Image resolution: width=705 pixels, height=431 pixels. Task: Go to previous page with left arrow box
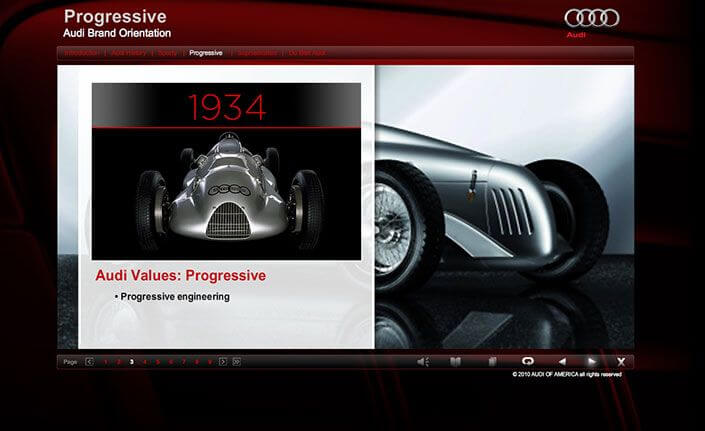click(89, 362)
